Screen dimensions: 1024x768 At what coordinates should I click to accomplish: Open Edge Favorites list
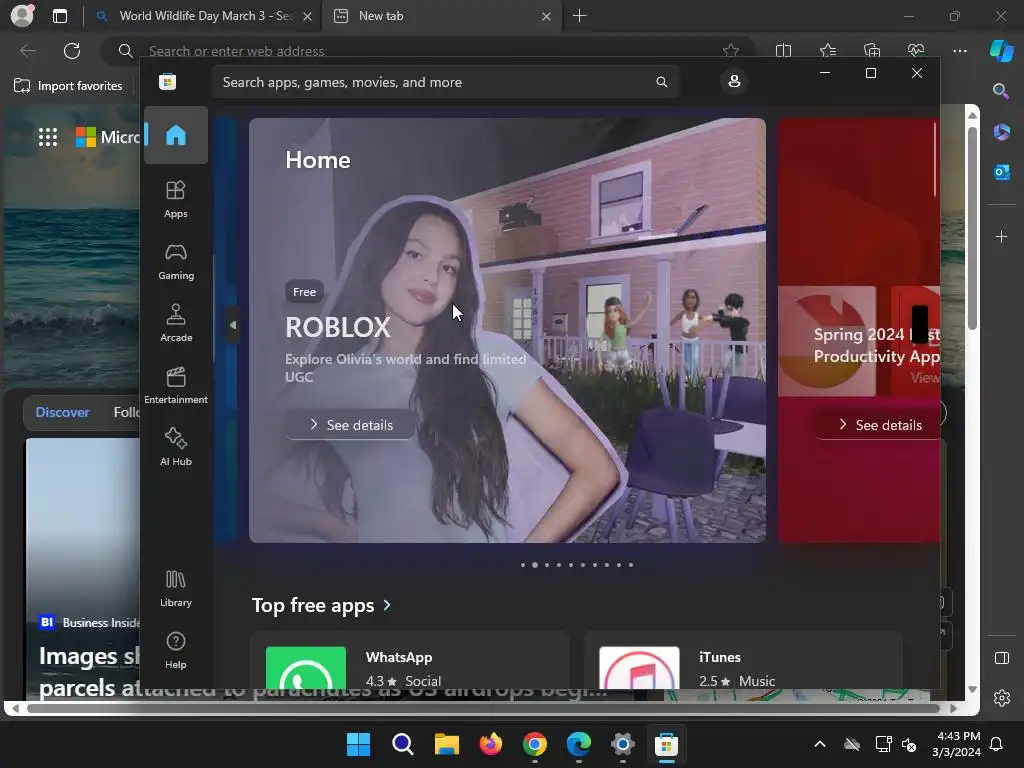[x=827, y=50]
